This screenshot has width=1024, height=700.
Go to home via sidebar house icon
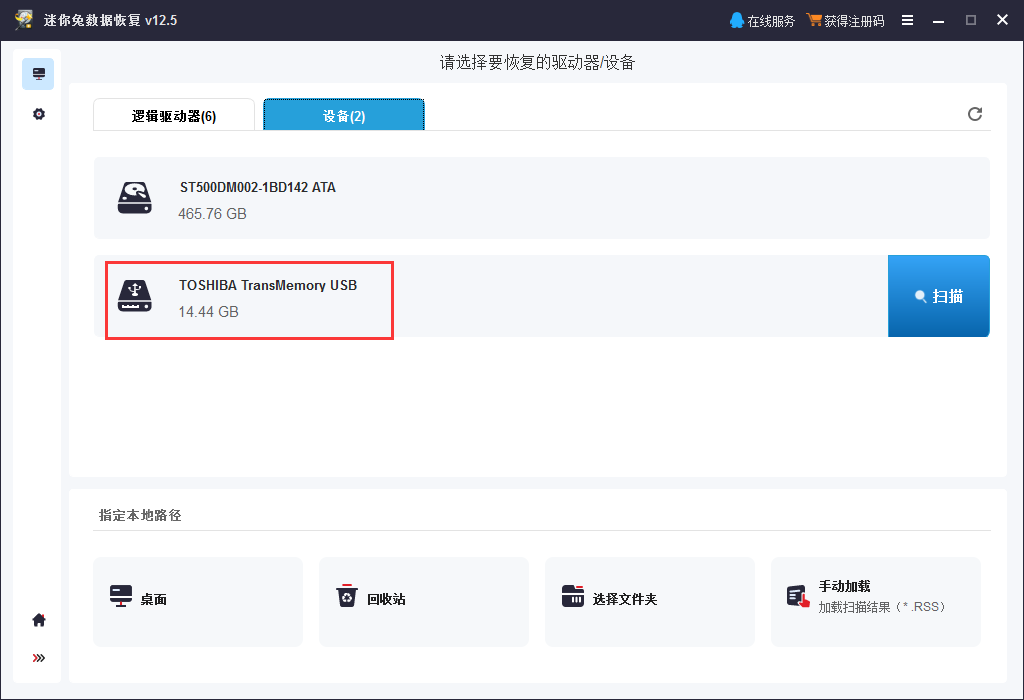coord(39,620)
